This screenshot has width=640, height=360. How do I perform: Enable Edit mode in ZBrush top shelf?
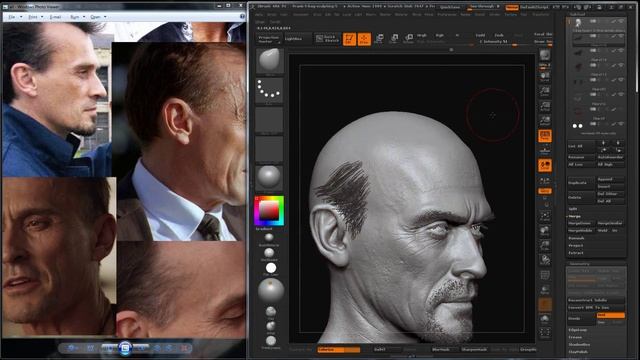point(349,39)
